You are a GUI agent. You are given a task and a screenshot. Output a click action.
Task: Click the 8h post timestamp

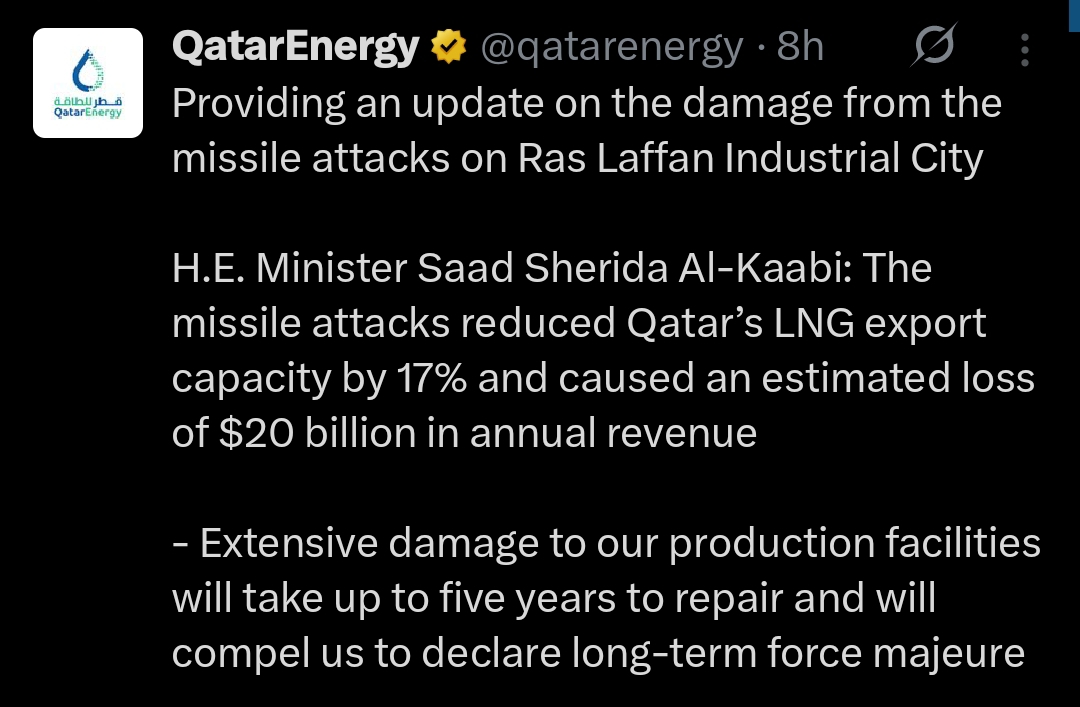tap(800, 47)
